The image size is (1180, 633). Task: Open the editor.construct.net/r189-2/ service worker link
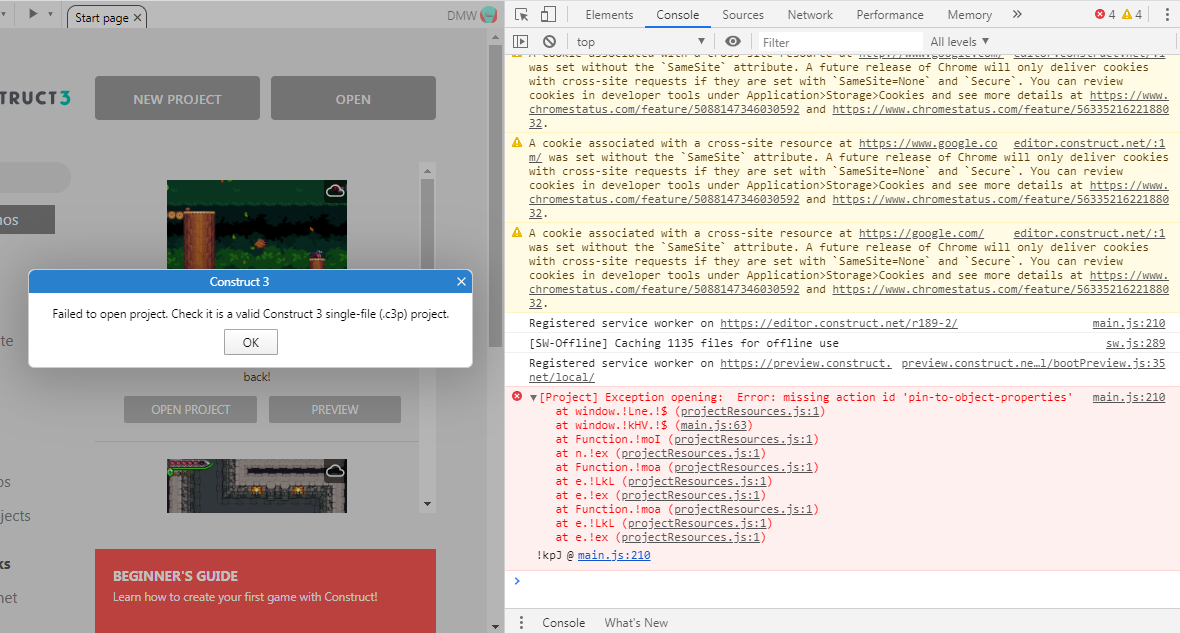tap(838, 323)
